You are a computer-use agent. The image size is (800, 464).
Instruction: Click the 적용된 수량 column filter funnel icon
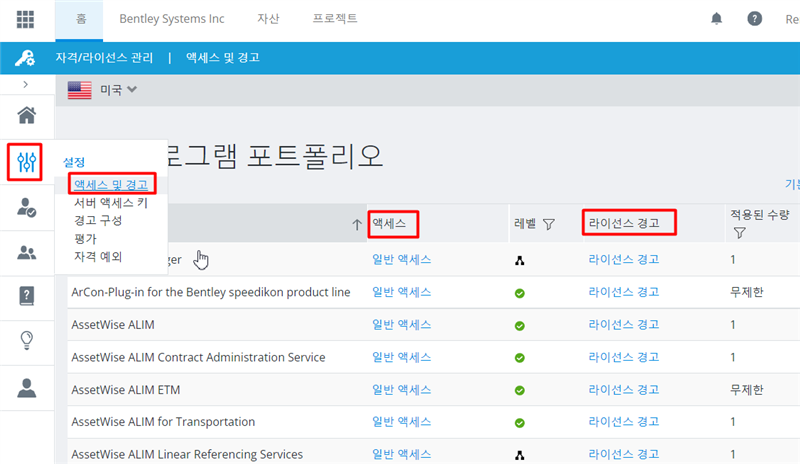[x=739, y=233]
